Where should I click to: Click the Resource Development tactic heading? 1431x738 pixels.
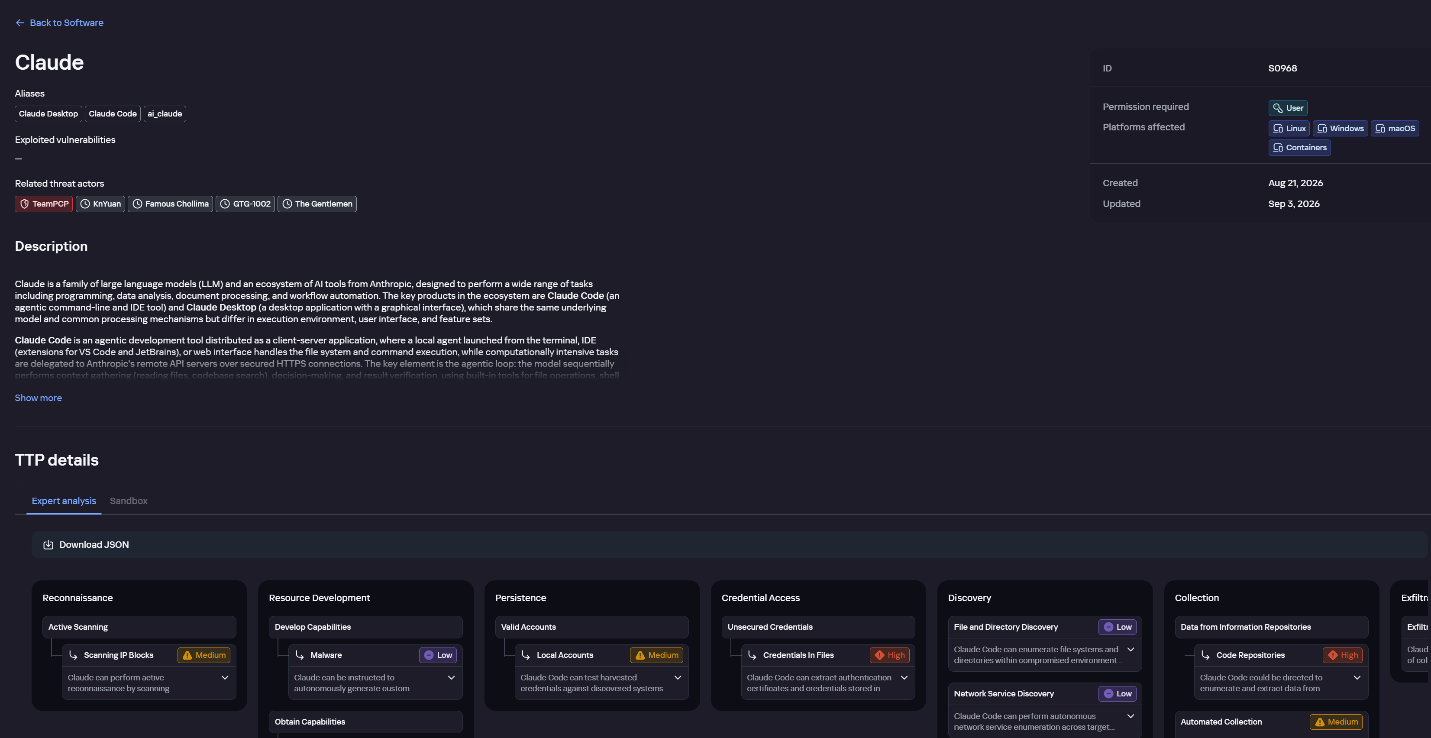coord(320,598)
